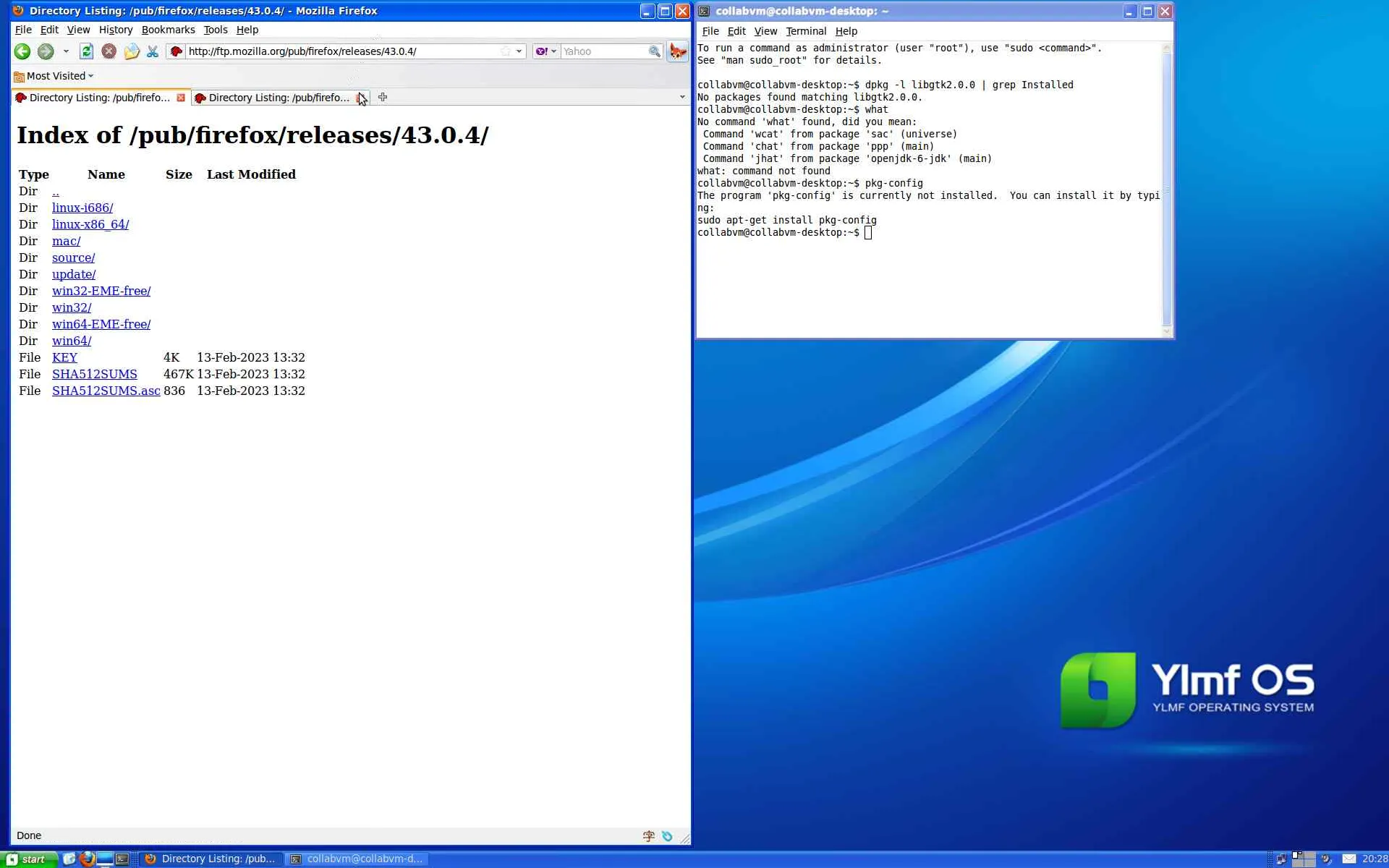
Task: Click the terminal vertical scrollbar
Action: [x=1166, y=188]
